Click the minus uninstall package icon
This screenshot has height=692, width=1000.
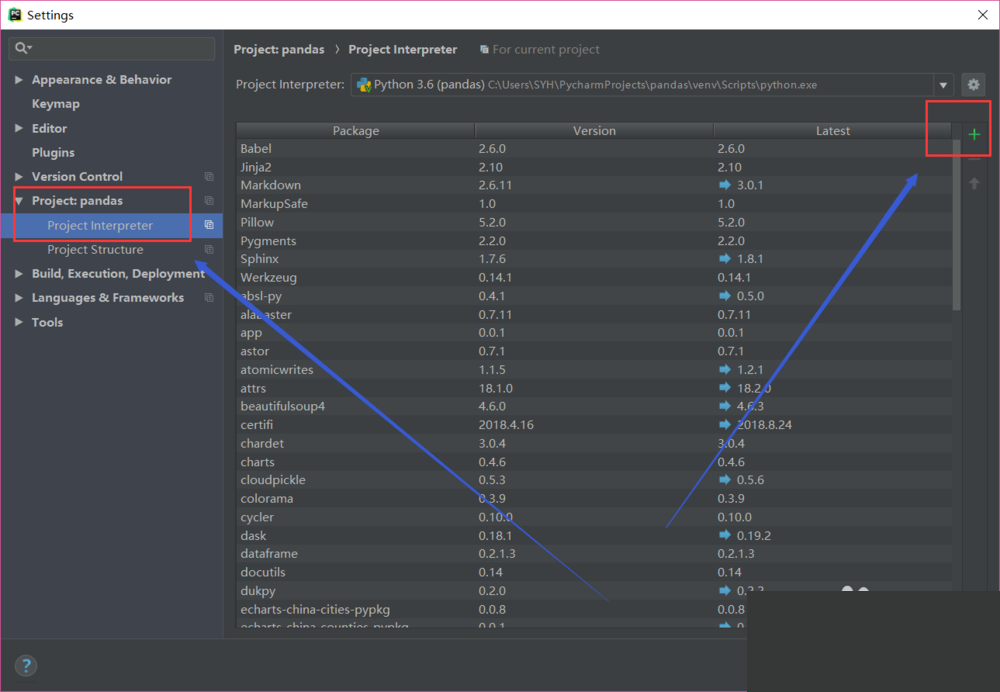pyautogui.click(x=974, y=159)
